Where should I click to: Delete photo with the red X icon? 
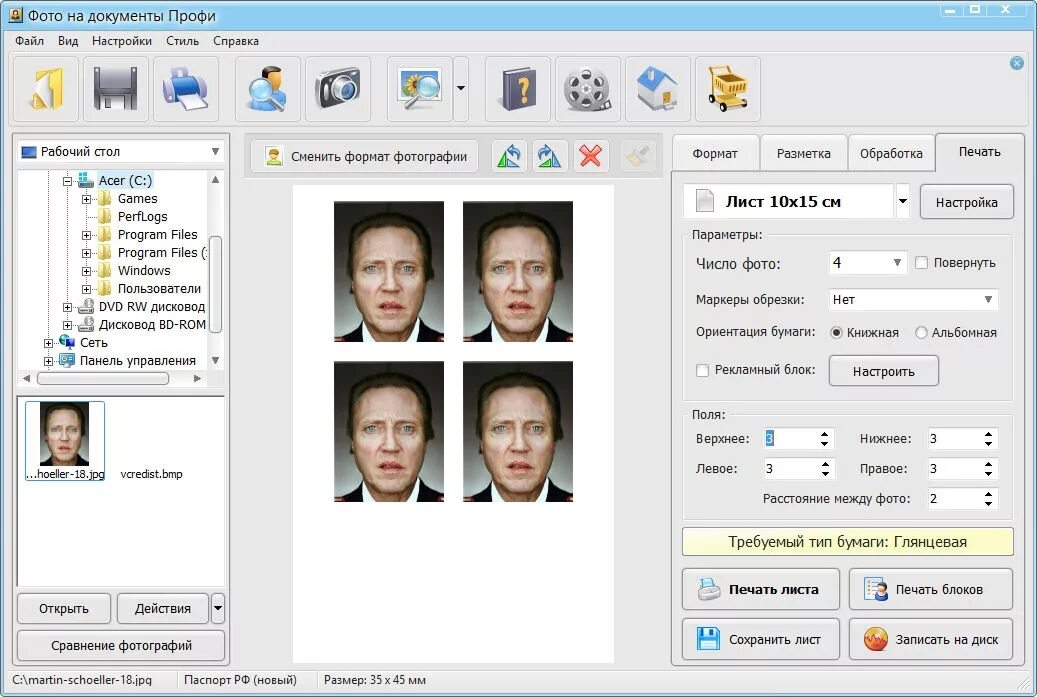click(x=591, y=157)
